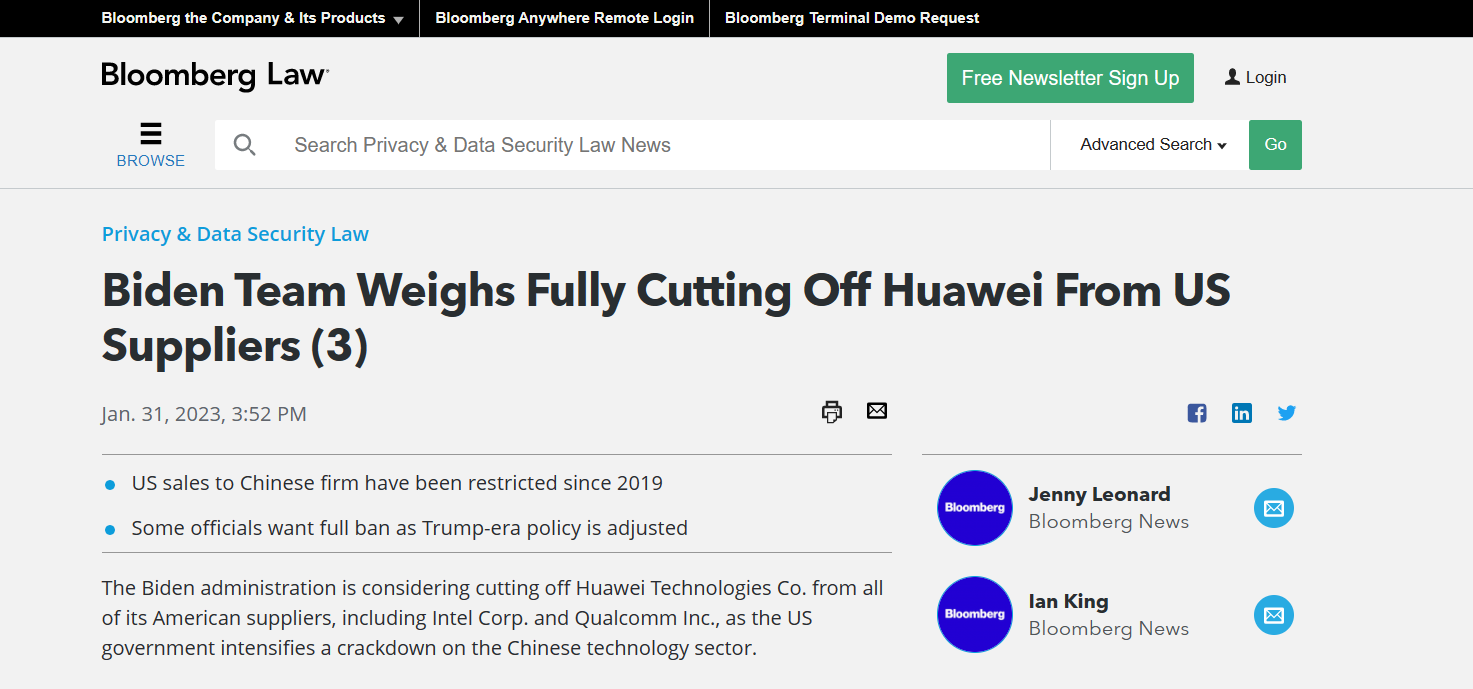Viewport: 1473px width, 689px height.
Task: Open Advanced Search dropdown
Action: [1153, 145]
